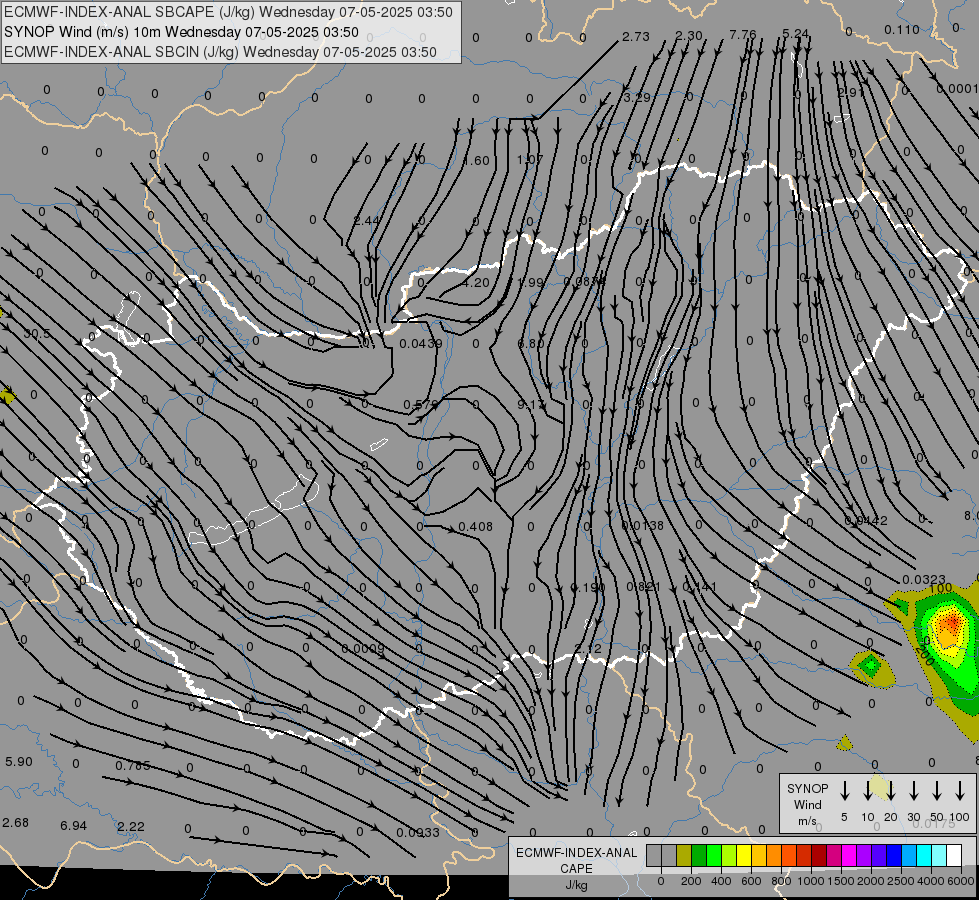Select the bright magenta CAPE legend swatch
This screenshot has height=900, width=979.
(849, 855)
